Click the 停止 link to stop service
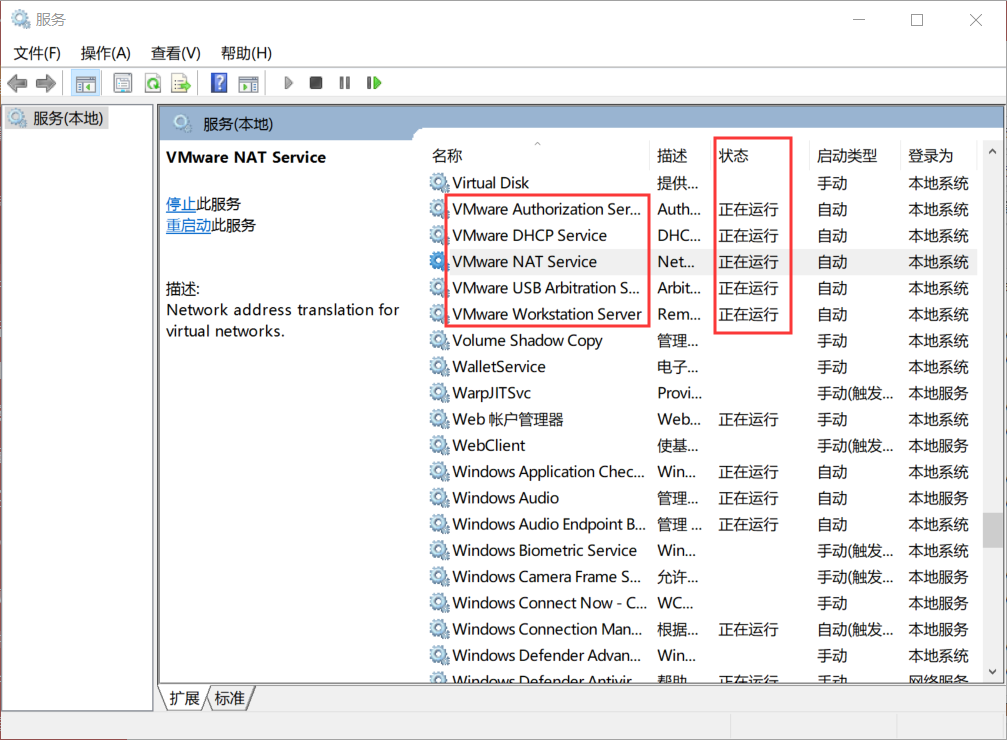The image size is (1007, 740). tap(180, 204)
